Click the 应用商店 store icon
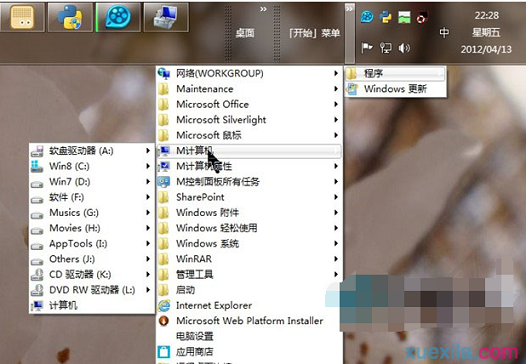The image size is (526, 364). 164,352
